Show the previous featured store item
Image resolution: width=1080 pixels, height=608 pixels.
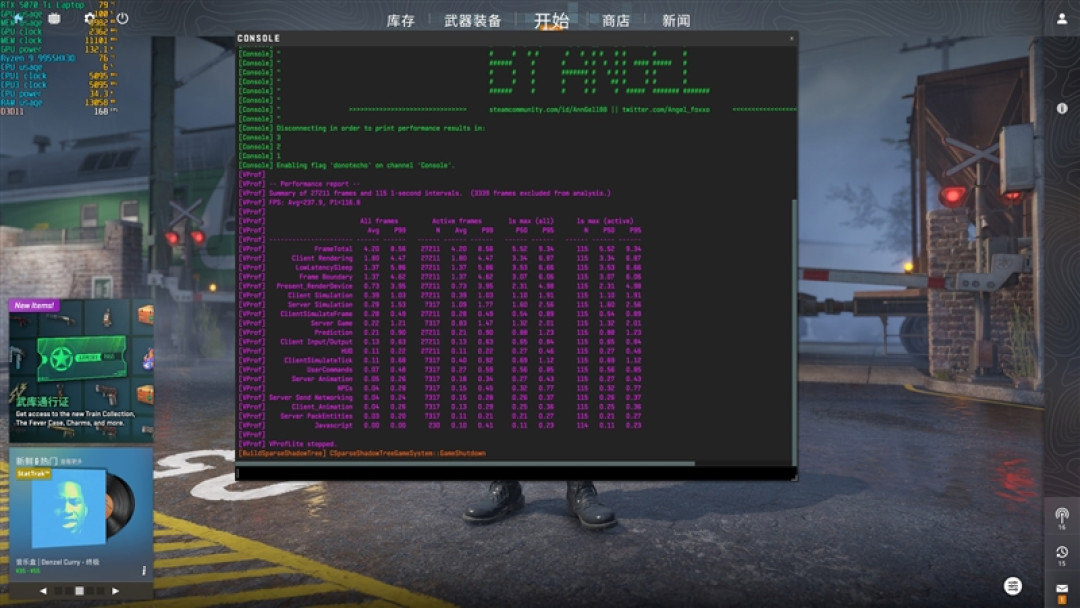(43, 591)
